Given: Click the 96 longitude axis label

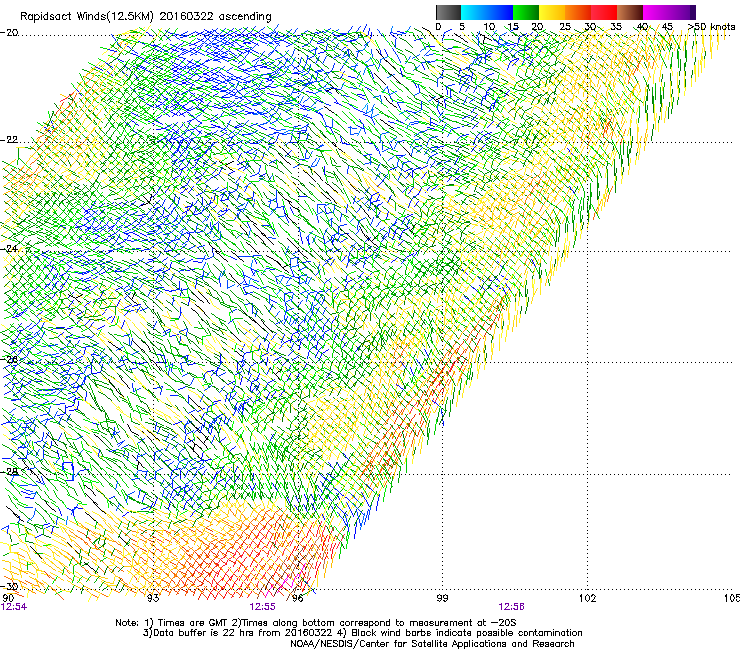Looking at the screenshot, I should (x=297, y=598).
